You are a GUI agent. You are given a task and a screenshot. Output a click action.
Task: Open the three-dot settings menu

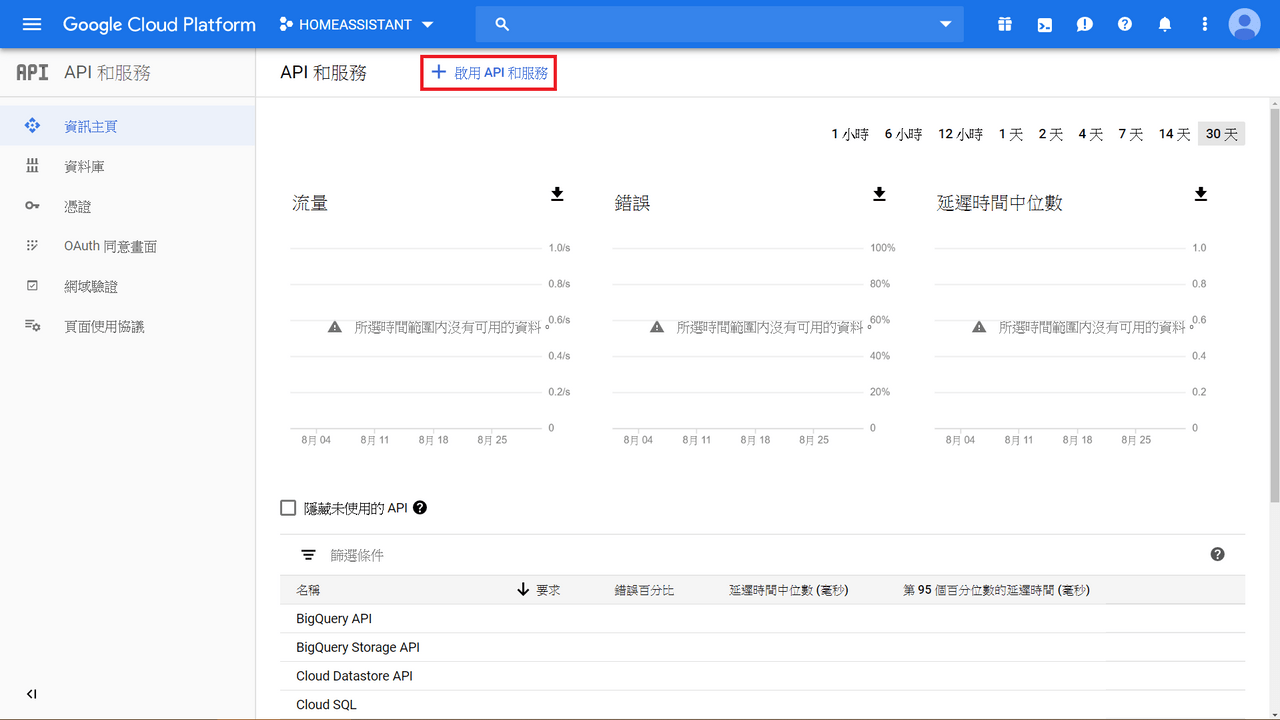[x=1205, y=24]
